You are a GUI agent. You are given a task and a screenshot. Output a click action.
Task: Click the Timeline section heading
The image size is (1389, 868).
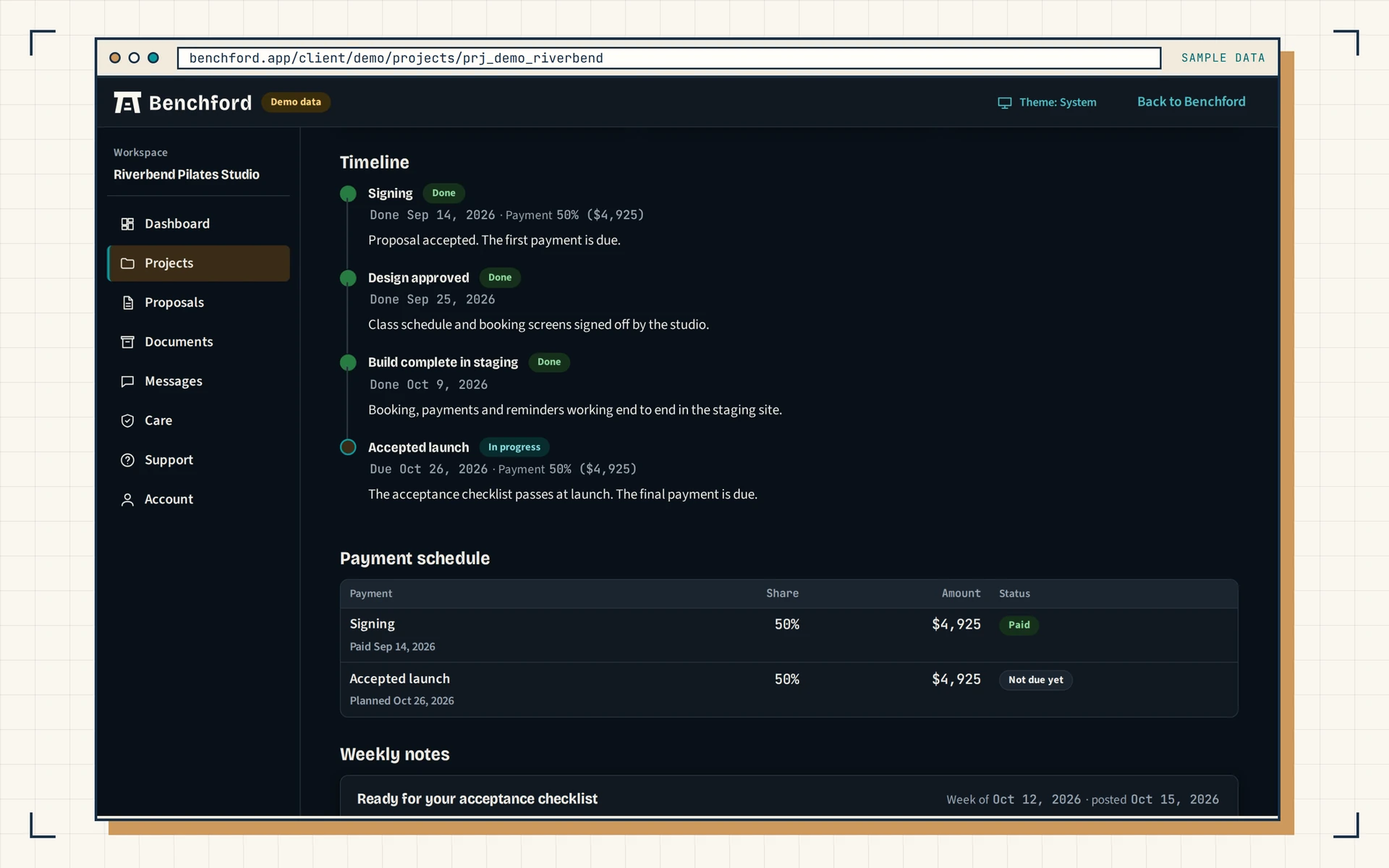point(374,162)
